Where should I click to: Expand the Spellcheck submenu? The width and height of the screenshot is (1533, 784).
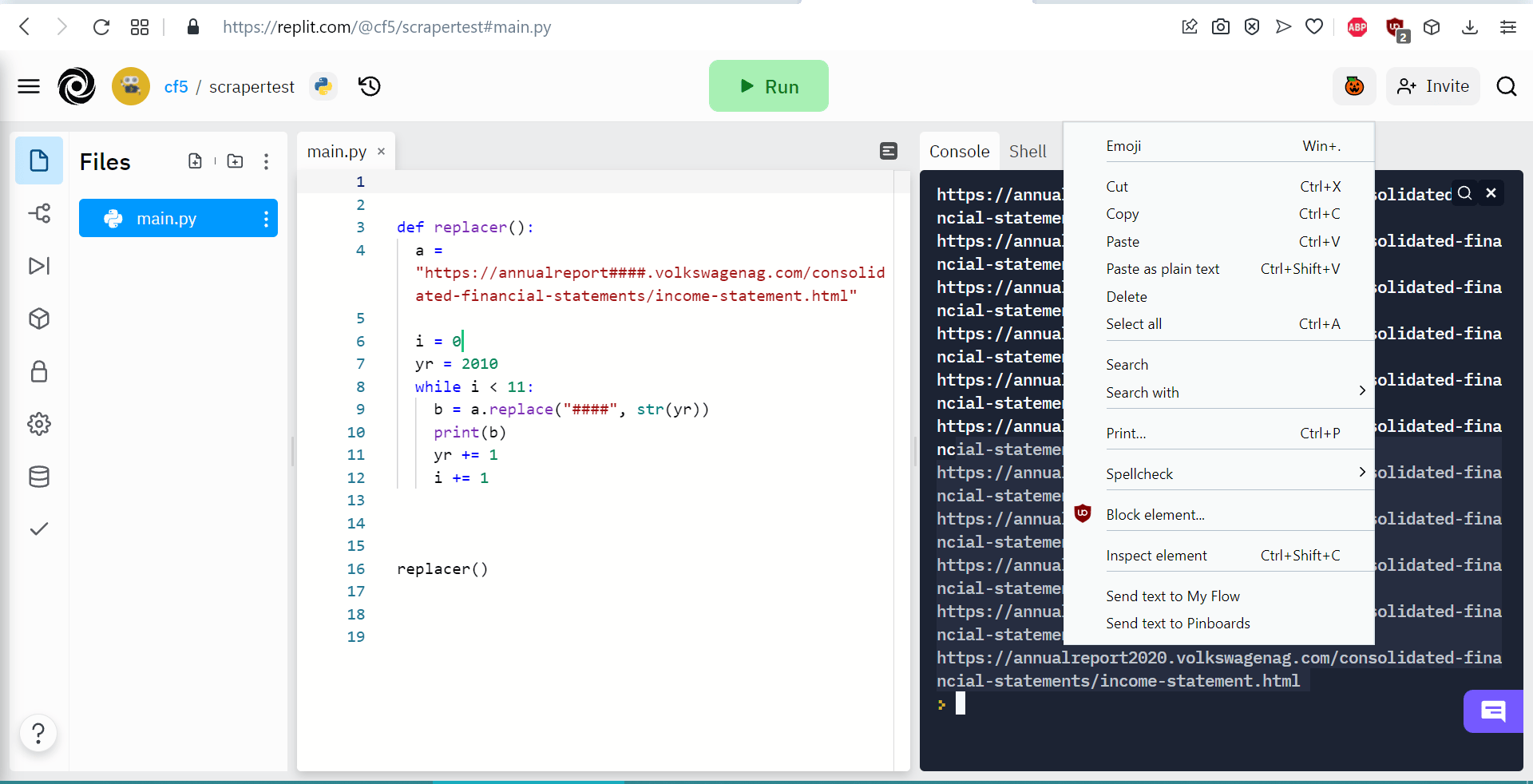pos(1223,474)
